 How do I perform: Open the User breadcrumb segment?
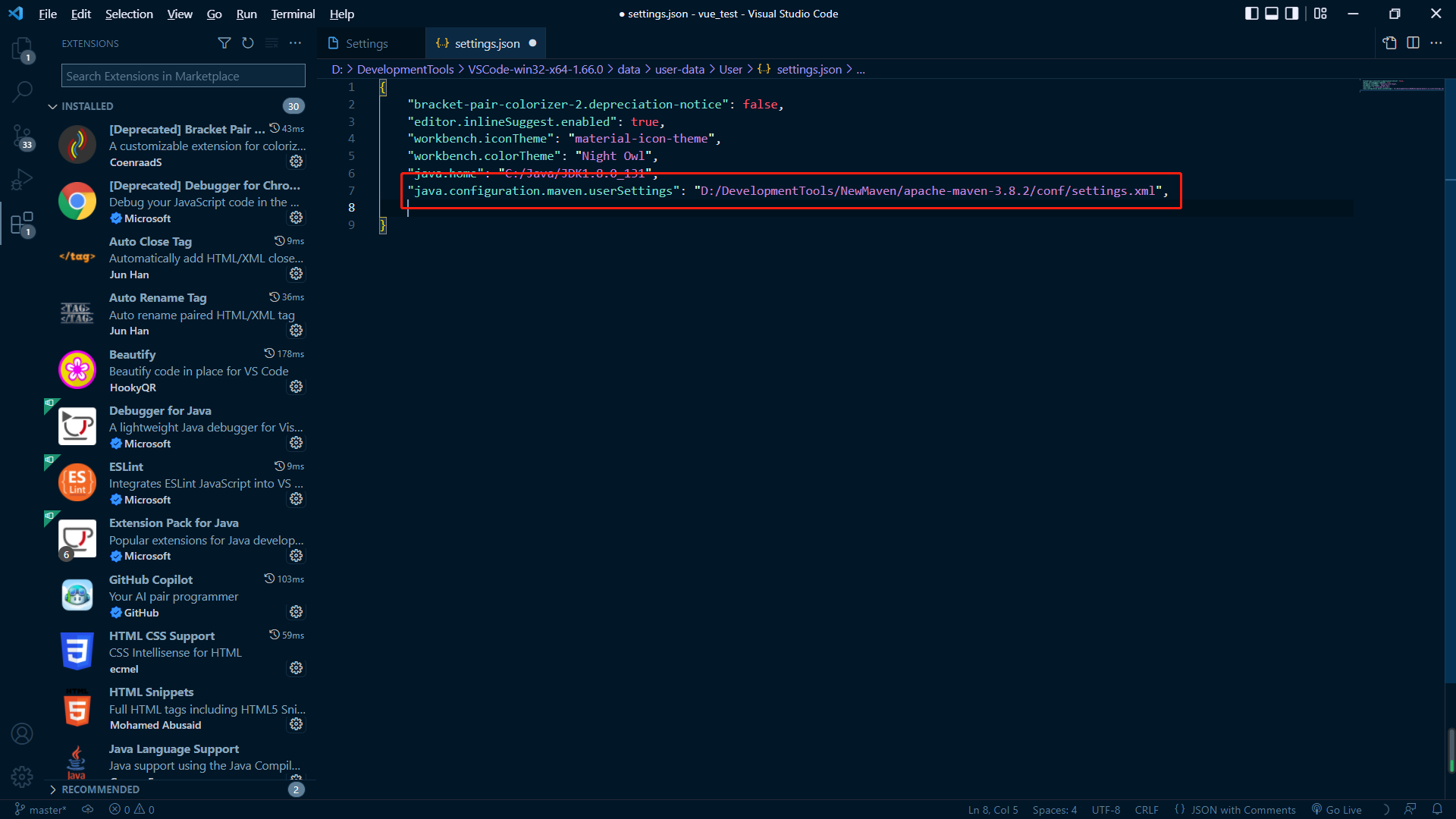coord(730,69)
